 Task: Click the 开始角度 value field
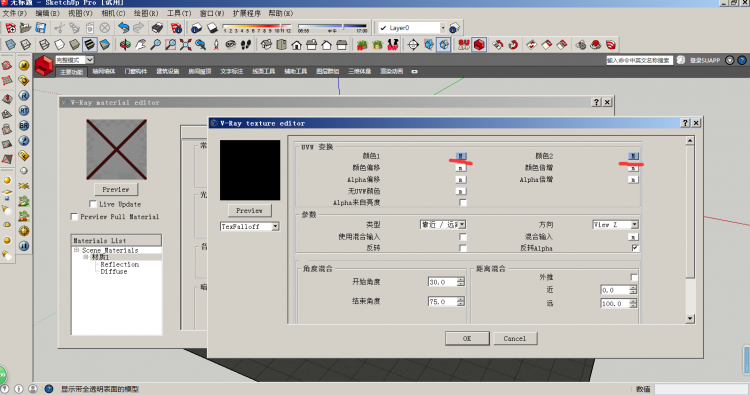click(442, 282)
